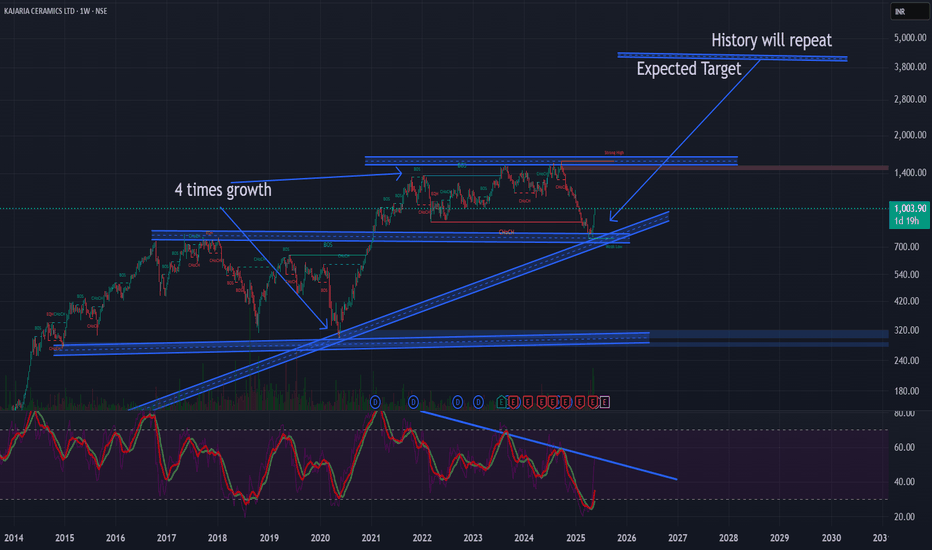932x550 pixels.
Task: Click the 1,400.00 price scale label
Action: point(910,172)
